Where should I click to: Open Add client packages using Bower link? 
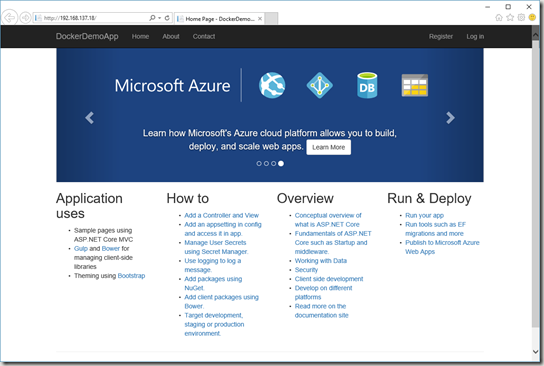coord(221,301)
